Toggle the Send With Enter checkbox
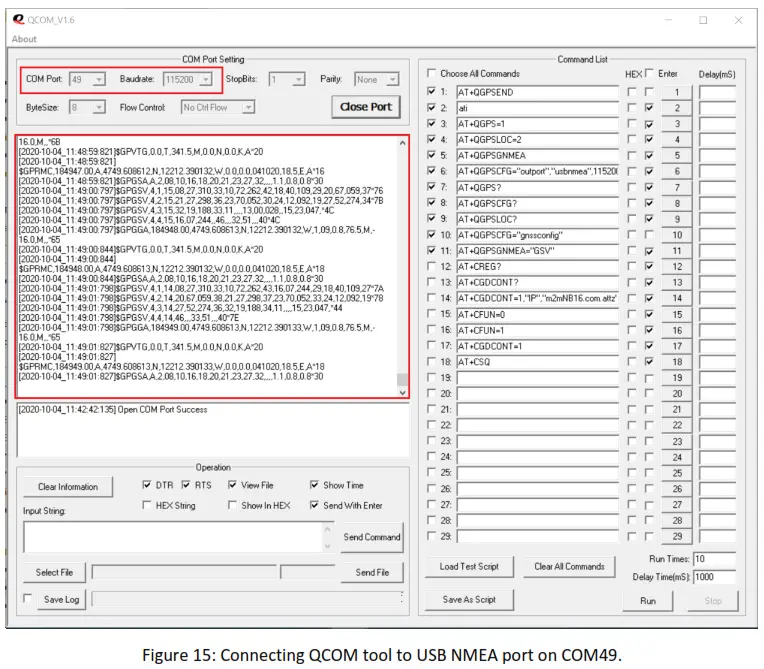Screen dimensions: 764x669 [314, 505]
